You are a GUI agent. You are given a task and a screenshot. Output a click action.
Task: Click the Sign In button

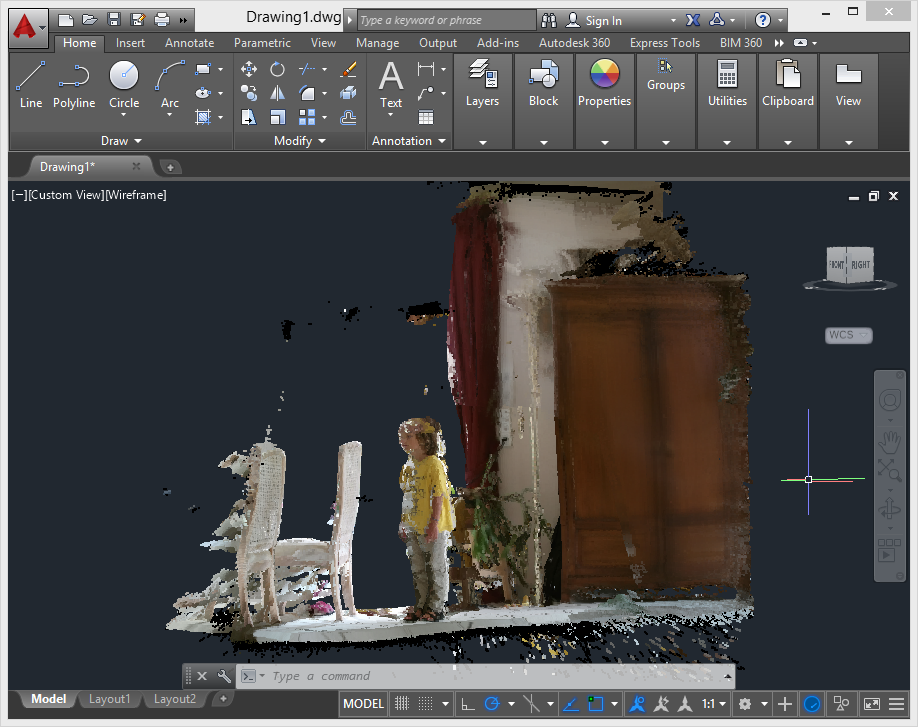603,20
